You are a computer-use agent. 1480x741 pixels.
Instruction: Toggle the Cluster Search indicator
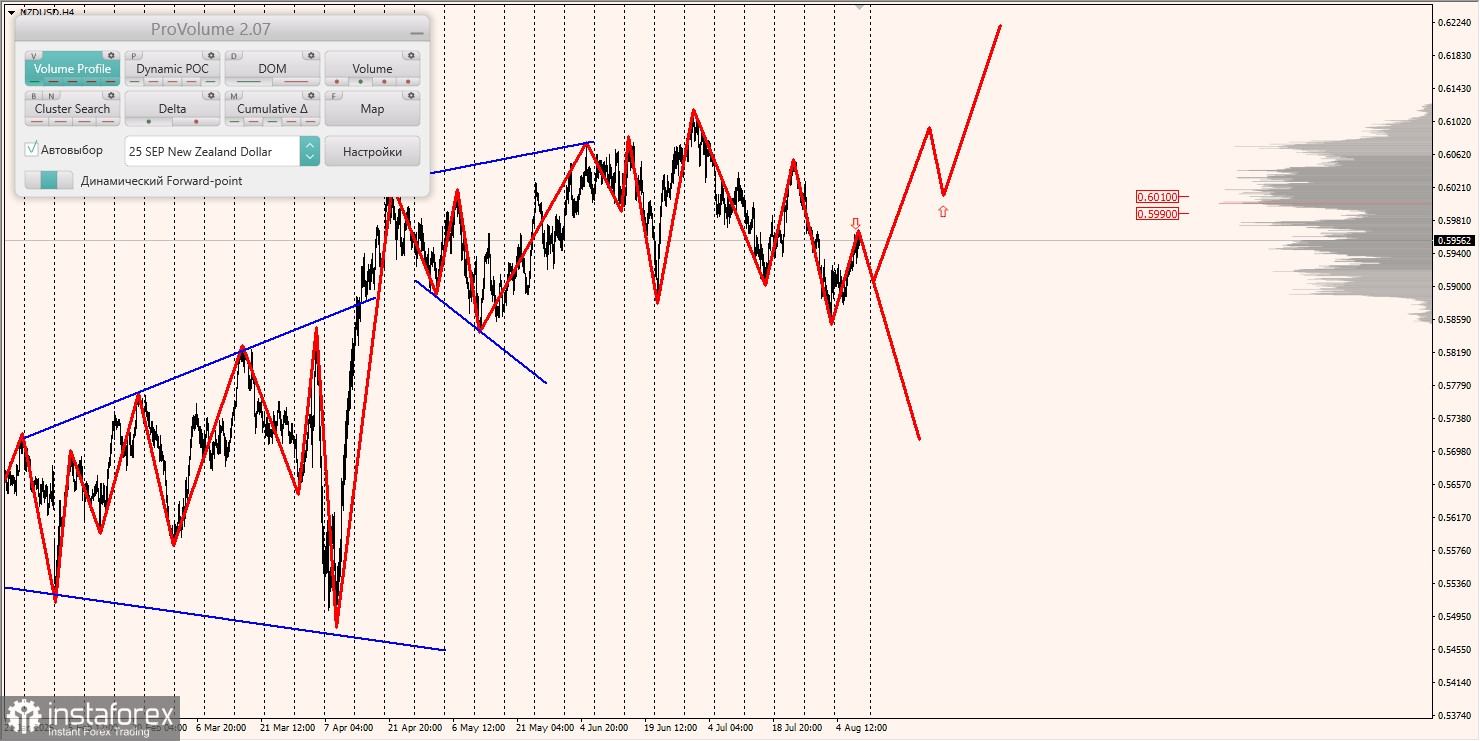tap(72, 109)
